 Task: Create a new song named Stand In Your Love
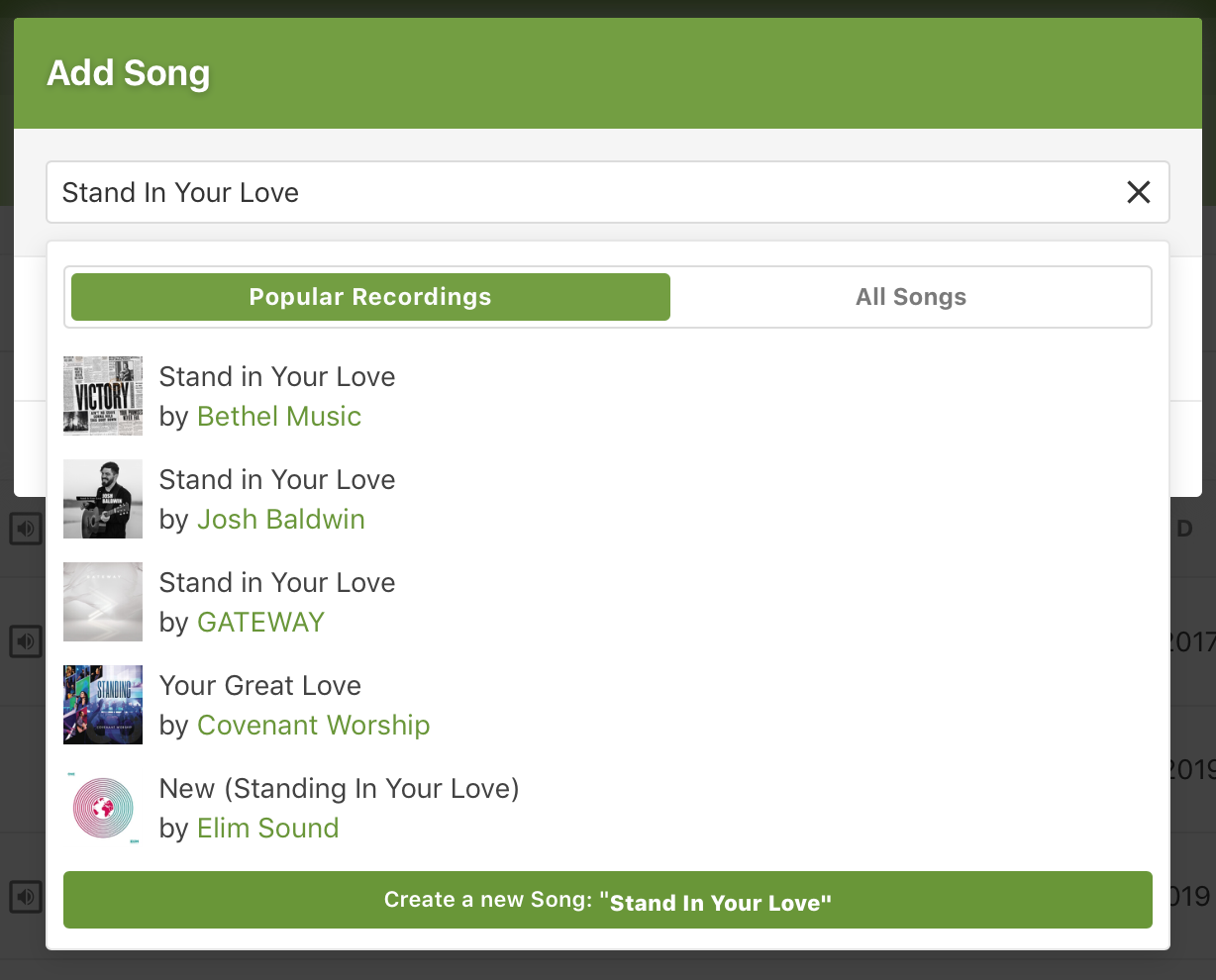(607, 899)
